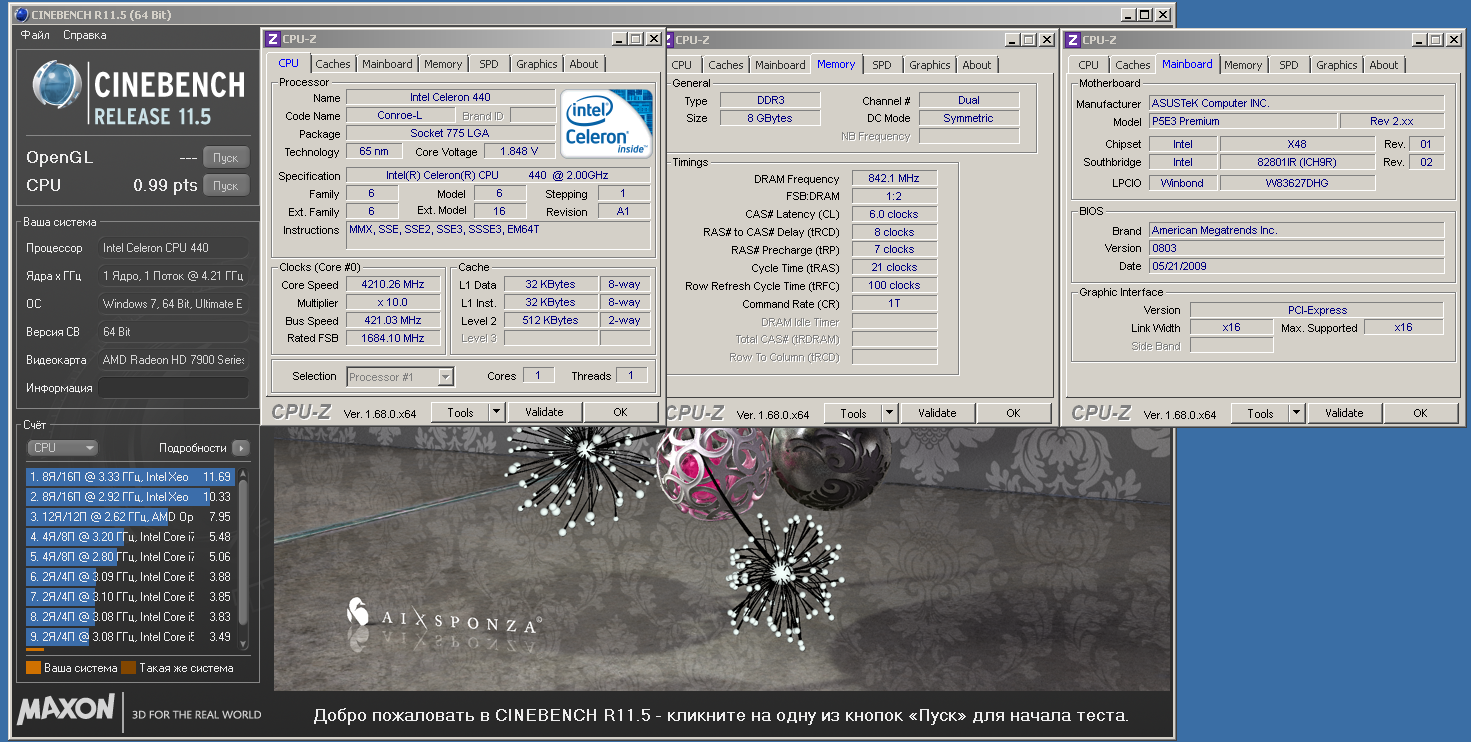Image resolution: width=1471 pixels, height=742 pixels.
Task: Open Memory tab in Mainboard CPU-Z window
Action: tap(1243, 65)
